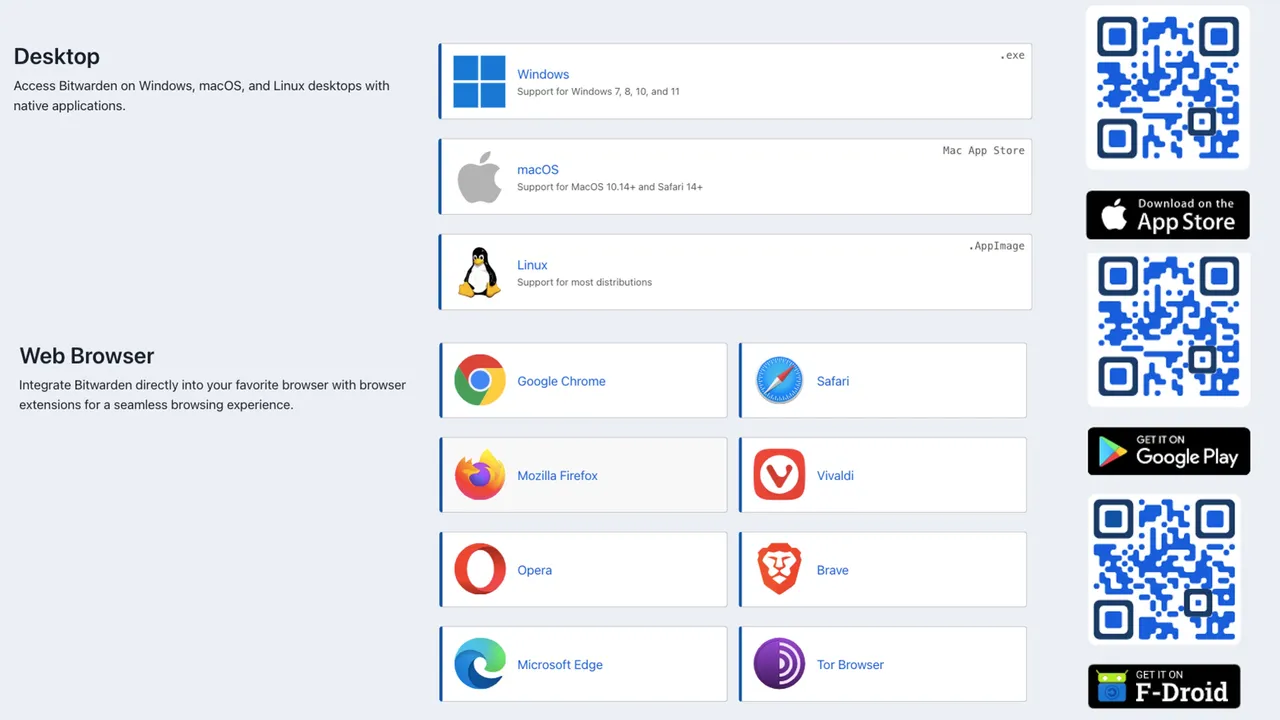The height and width of the screenshot is (720, 1280).
Task: Click the 'Integrate Bitwarden directly' description text
Action: point(213,395)
